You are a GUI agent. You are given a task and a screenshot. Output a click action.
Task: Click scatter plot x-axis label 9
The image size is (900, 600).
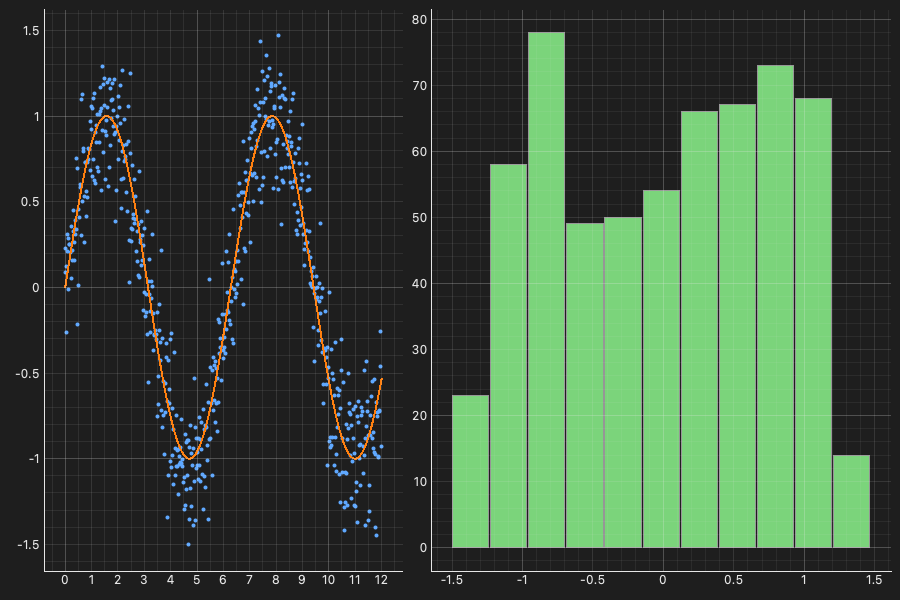pos(302,580)
